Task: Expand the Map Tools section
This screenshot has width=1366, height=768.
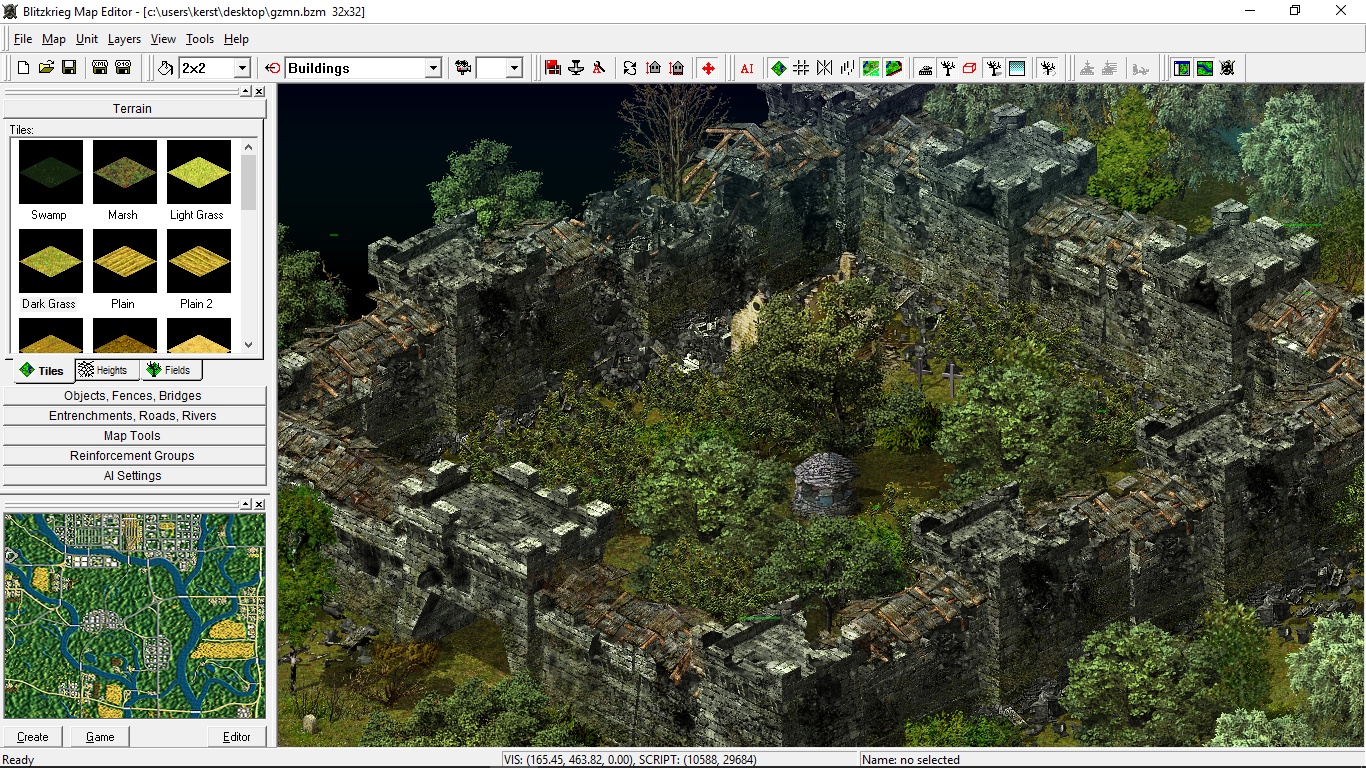Action: 134,436
